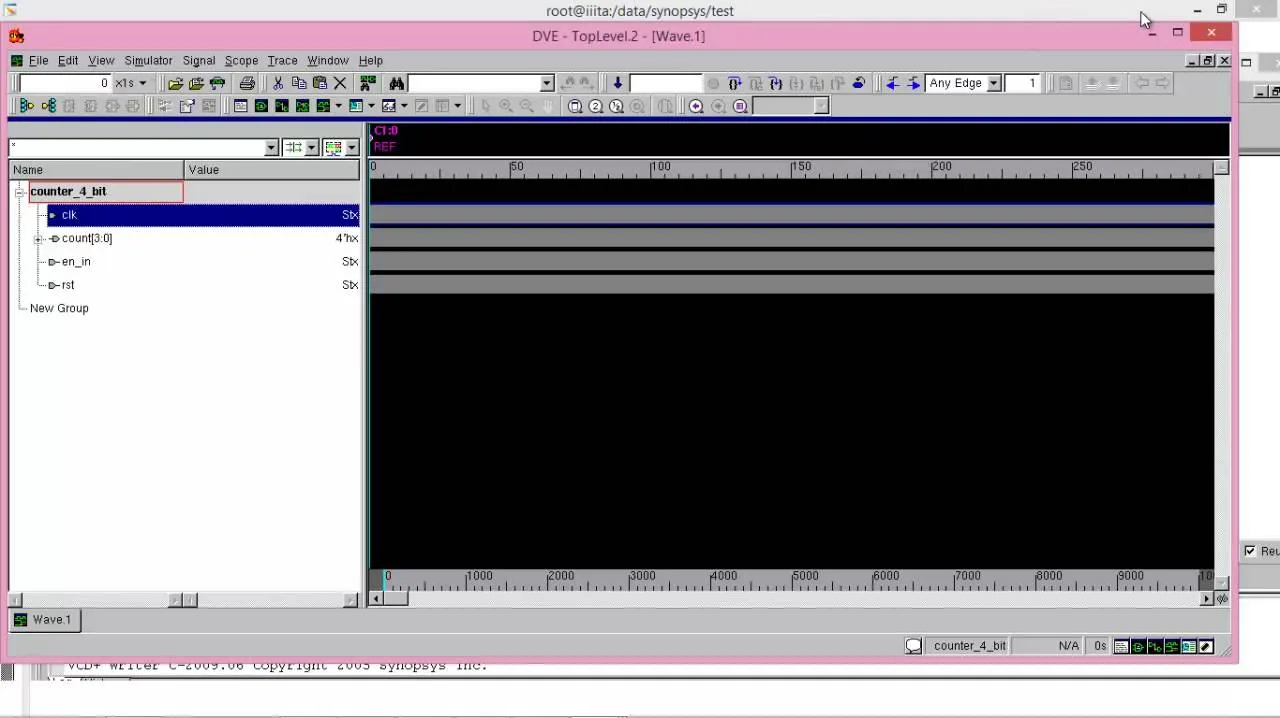Open the Signal menu
Image resolution: width=1280 pixels, height=718 pixels.
point(199,60)
